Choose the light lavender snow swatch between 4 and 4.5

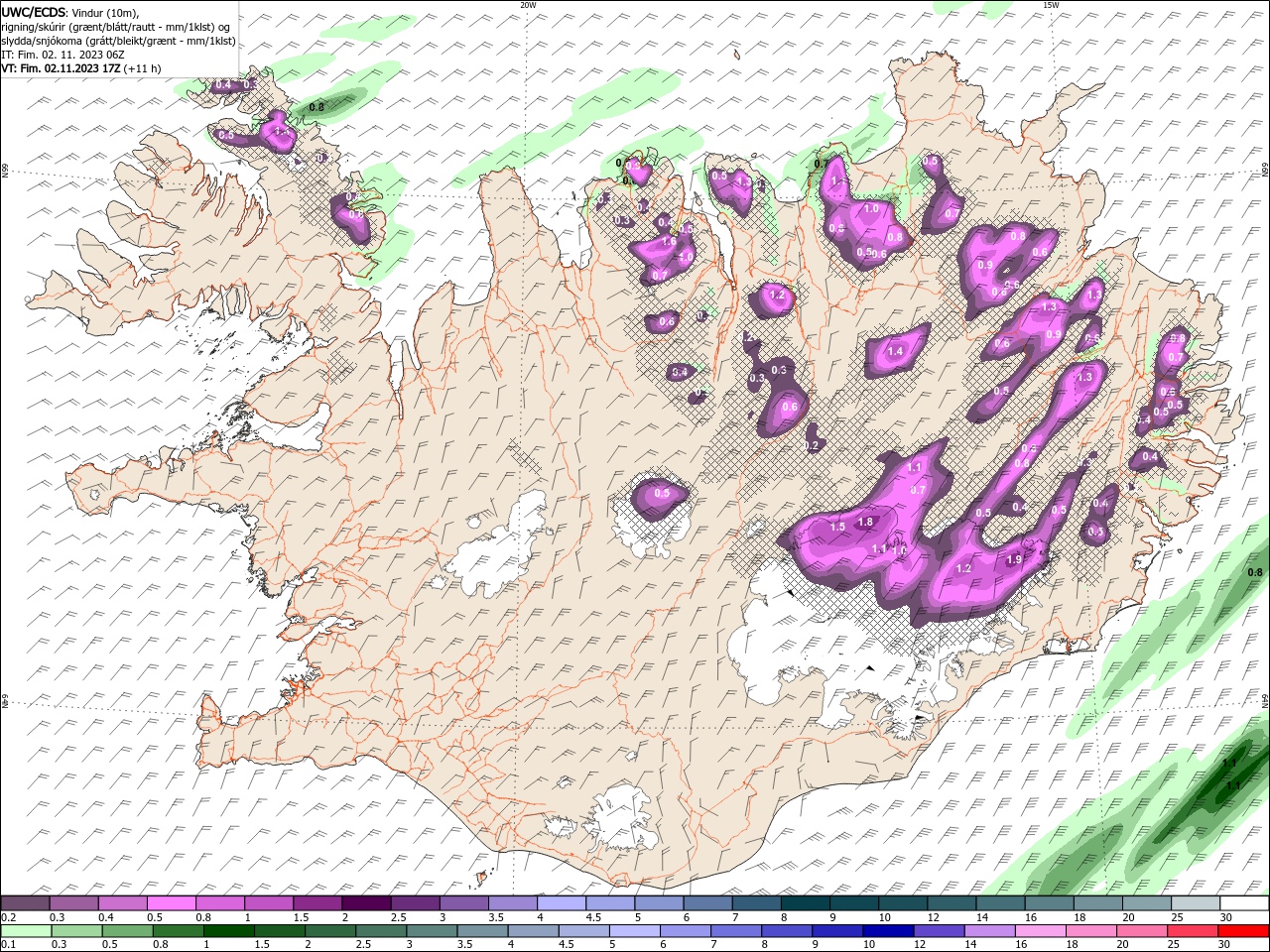tap(561, 902)
